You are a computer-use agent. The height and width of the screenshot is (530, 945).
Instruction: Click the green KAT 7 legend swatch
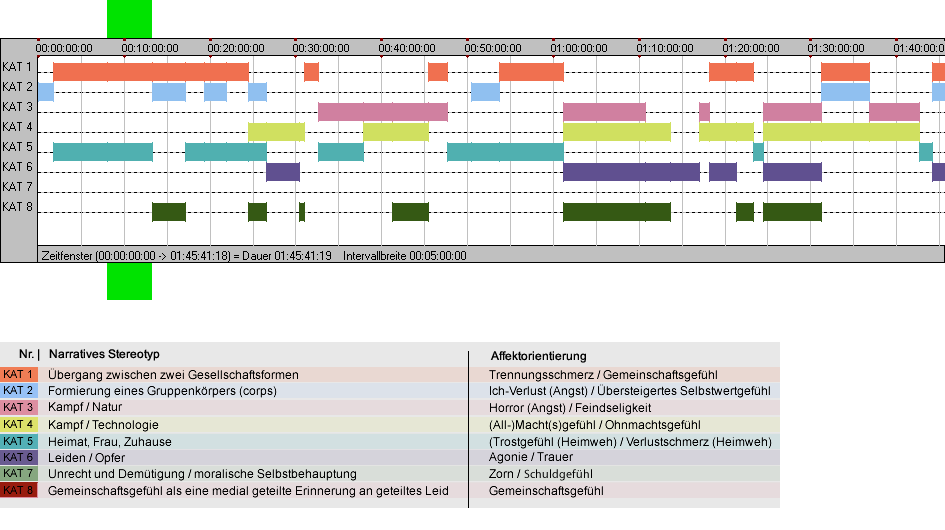(19, 474)
